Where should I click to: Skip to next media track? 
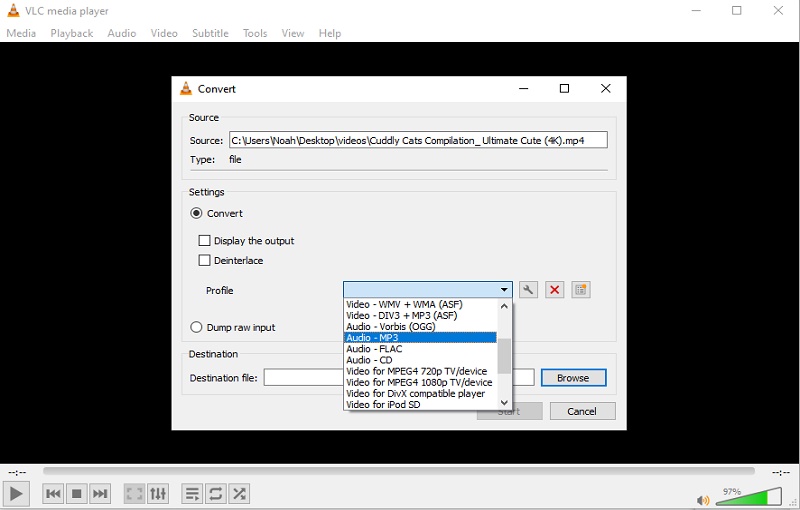click(100, 494)
